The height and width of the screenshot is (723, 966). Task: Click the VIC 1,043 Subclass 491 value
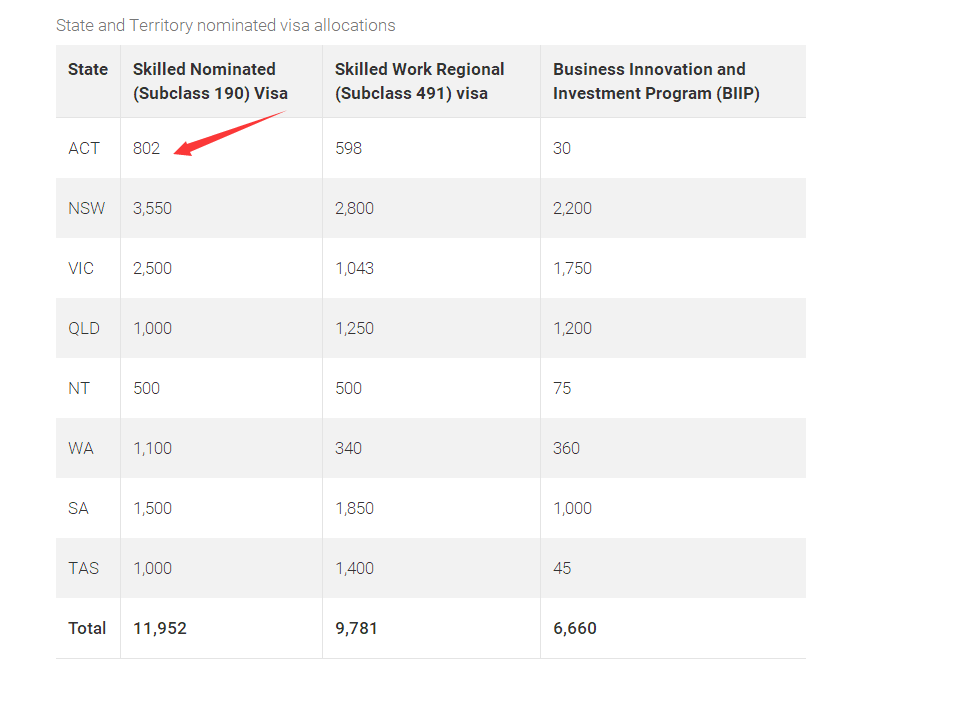coord(354,268)
